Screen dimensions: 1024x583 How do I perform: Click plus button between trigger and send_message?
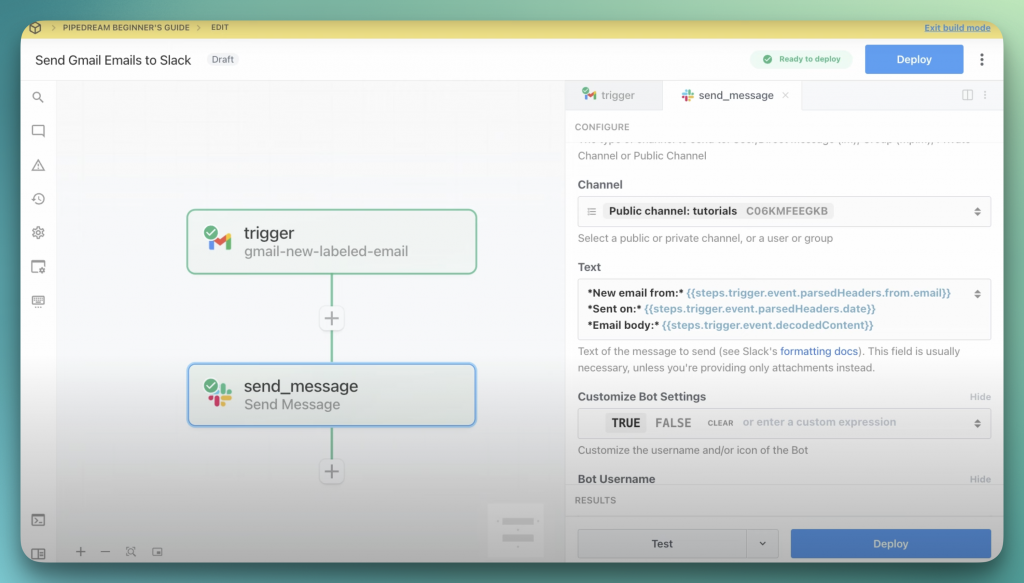point(332,319)
